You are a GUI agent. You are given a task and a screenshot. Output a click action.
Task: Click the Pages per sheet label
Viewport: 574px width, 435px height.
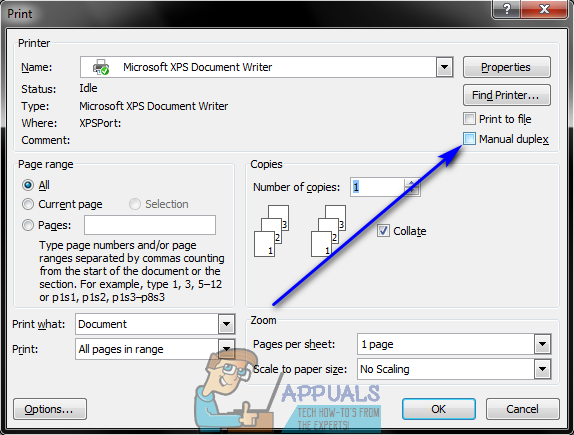click(x=294, y=344)
